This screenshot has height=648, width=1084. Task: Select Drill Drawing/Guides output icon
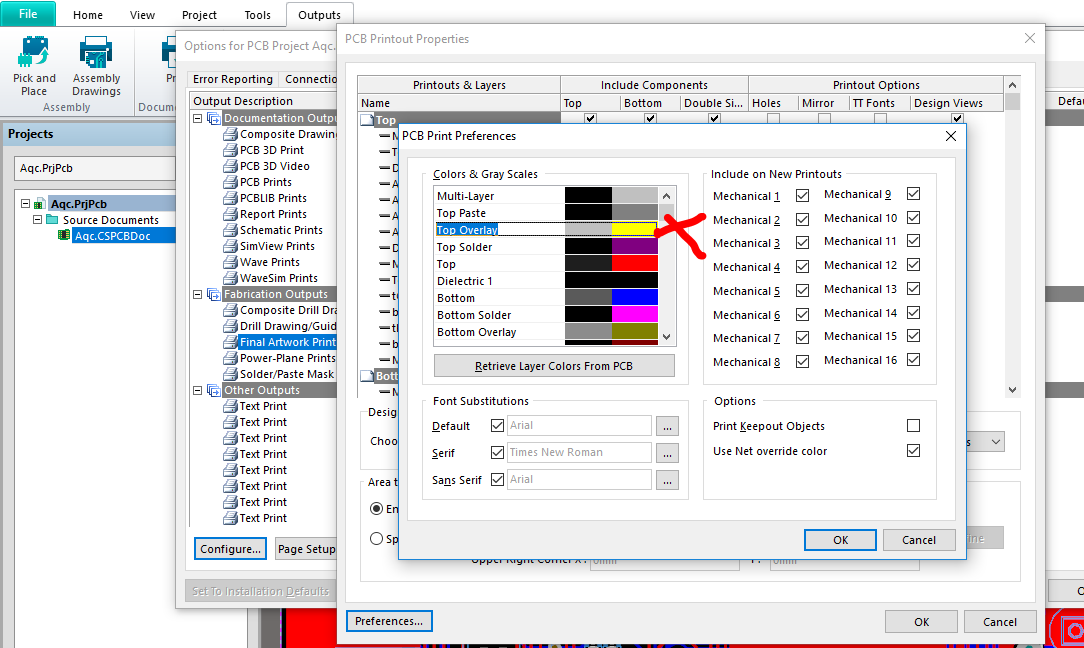[x=230, y=326]
